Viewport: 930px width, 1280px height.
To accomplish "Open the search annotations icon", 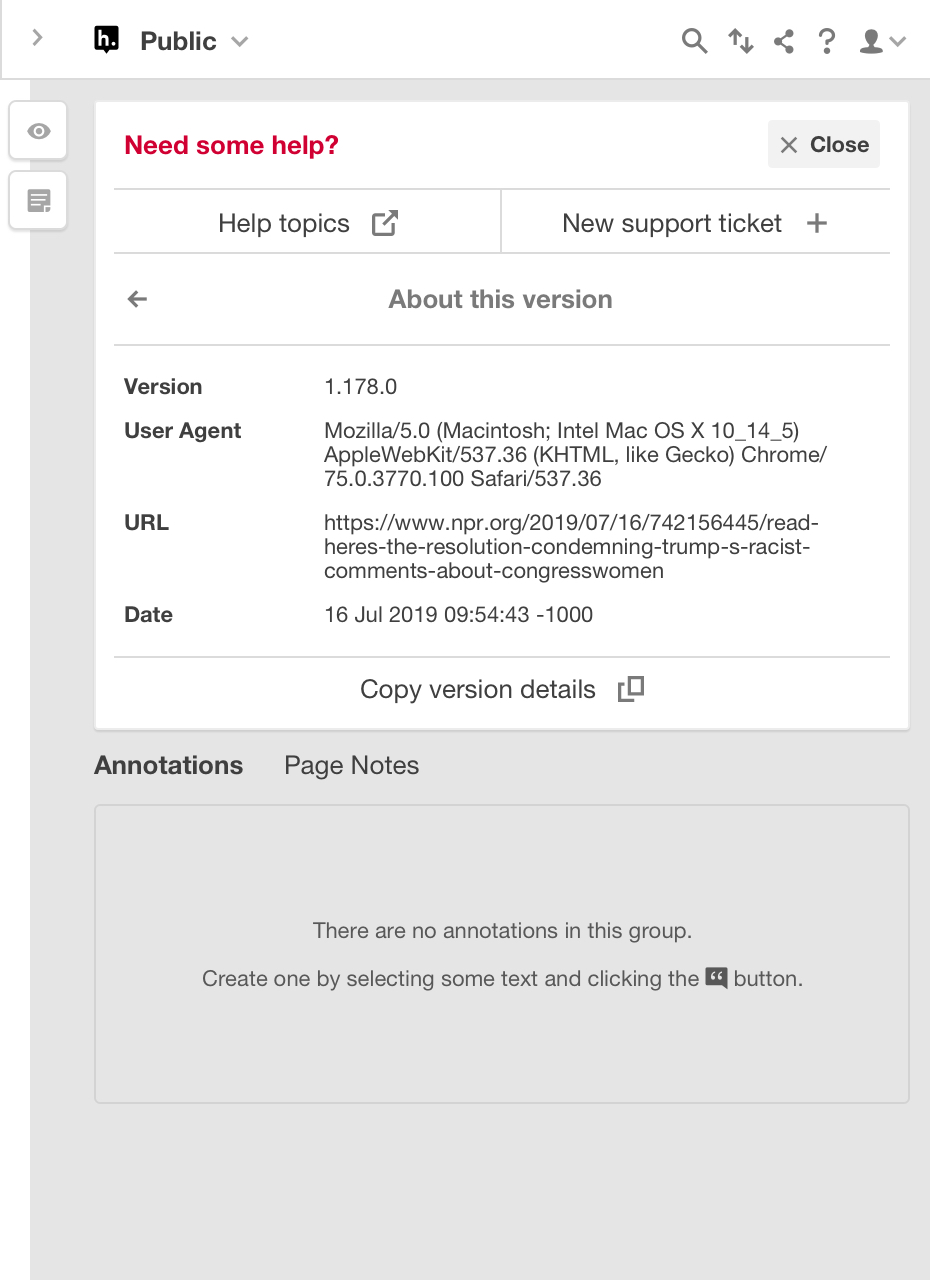I will [694, 41].
